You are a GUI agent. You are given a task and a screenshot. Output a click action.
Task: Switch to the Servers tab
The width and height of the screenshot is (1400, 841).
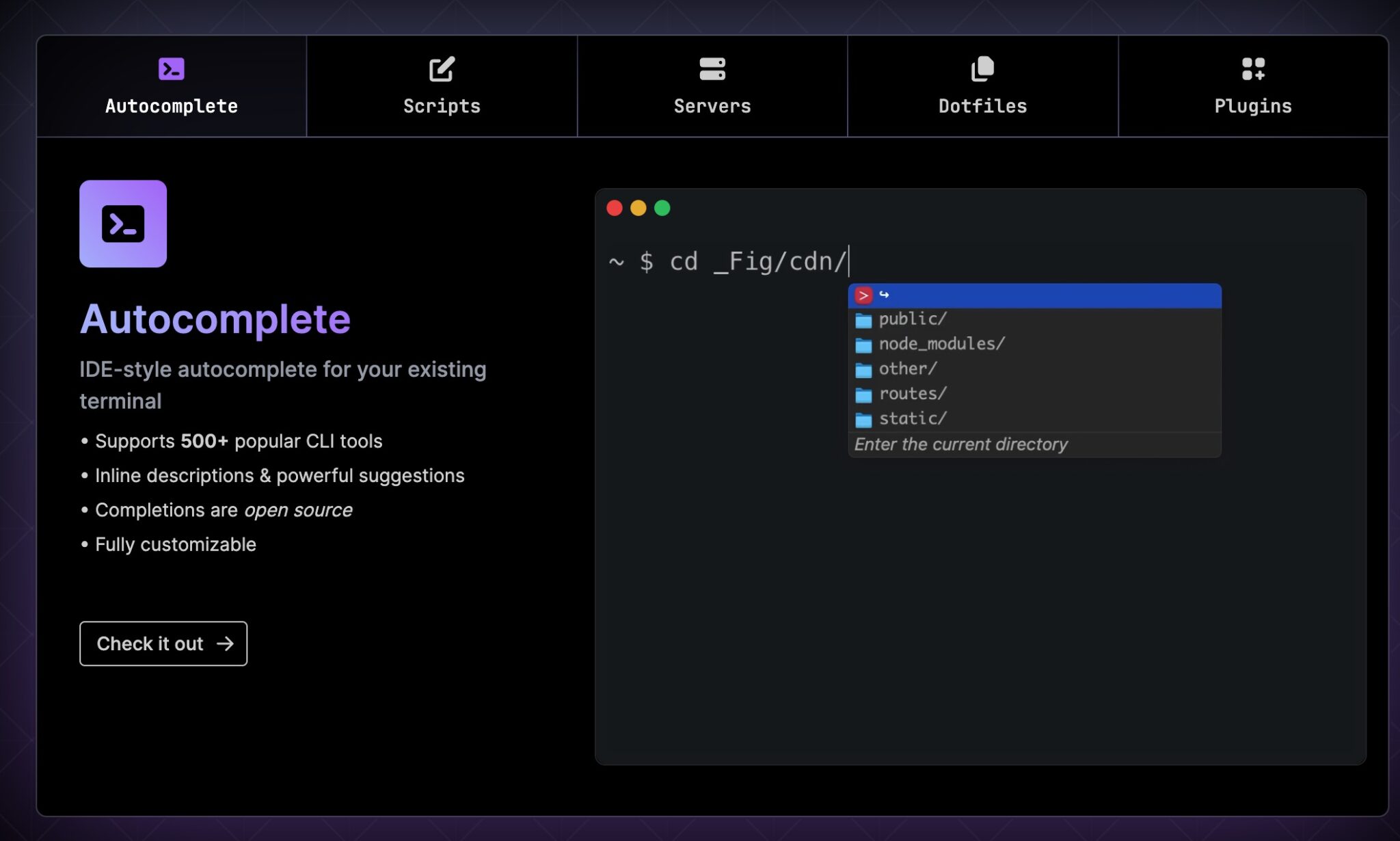coord(712,87)
